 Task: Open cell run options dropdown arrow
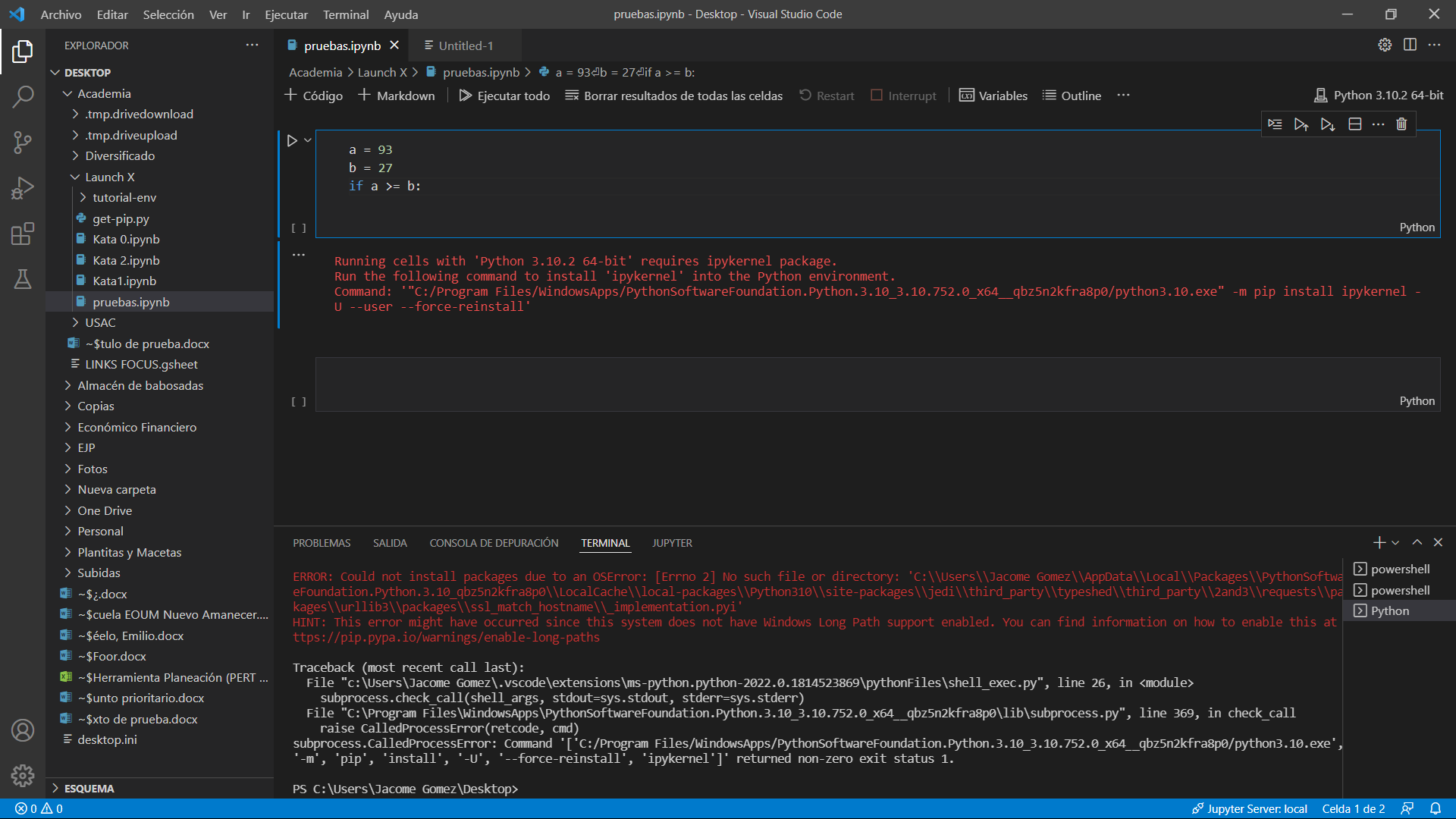point(308,140)
